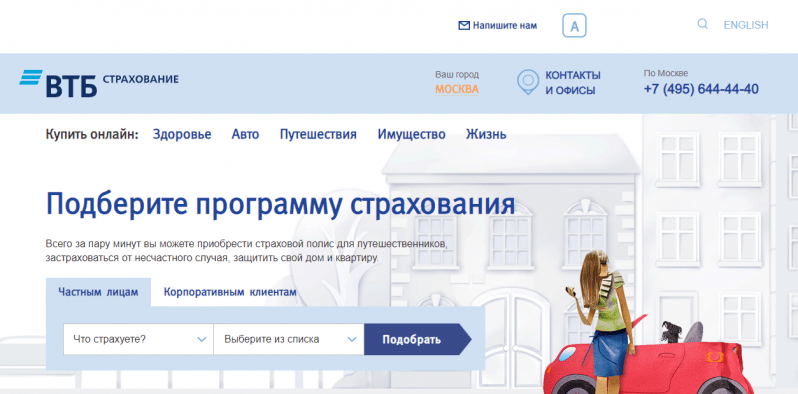Expand the Что страхуете? dropdown

coord(138,339)
